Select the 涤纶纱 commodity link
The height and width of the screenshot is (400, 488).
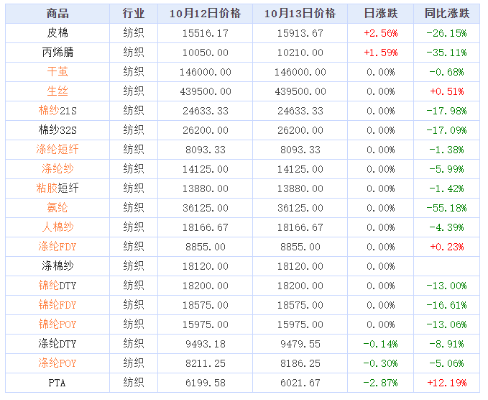(x=57, y=169)
